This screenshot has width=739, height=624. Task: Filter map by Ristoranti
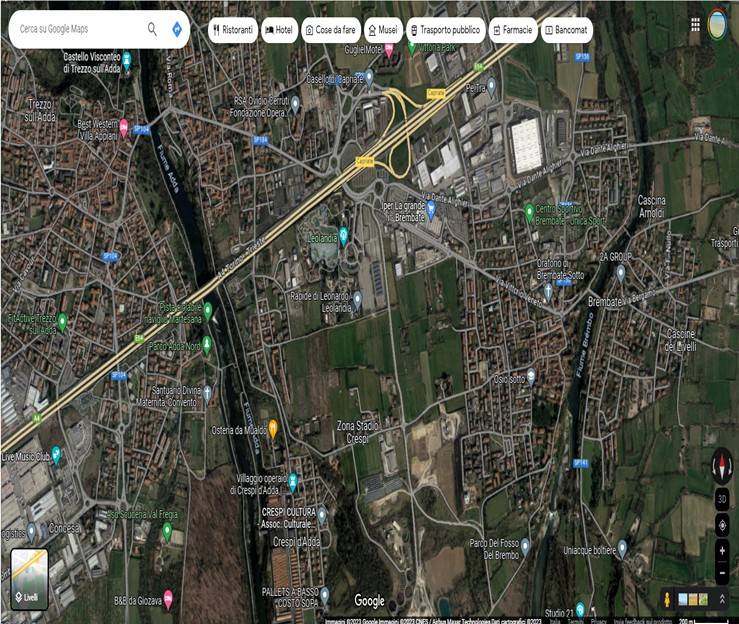[233, 30]
